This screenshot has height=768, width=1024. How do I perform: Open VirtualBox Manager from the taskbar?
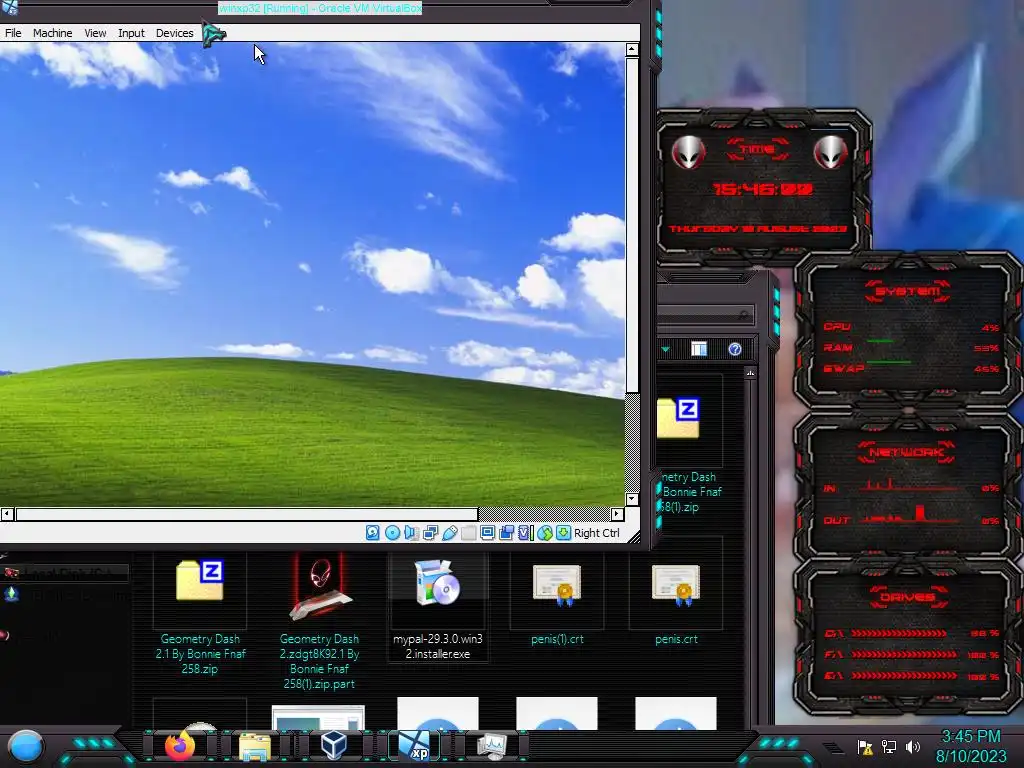coord(334,745)
